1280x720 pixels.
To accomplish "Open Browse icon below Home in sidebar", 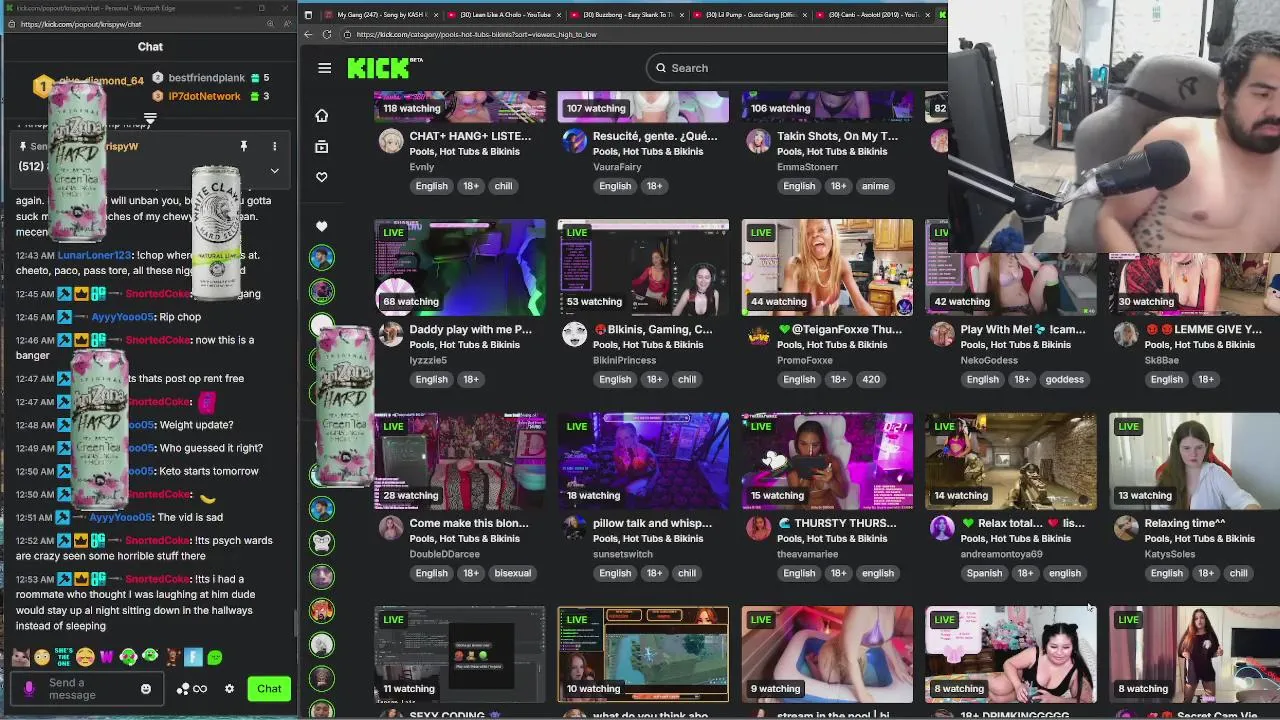I will pos(321,146).
